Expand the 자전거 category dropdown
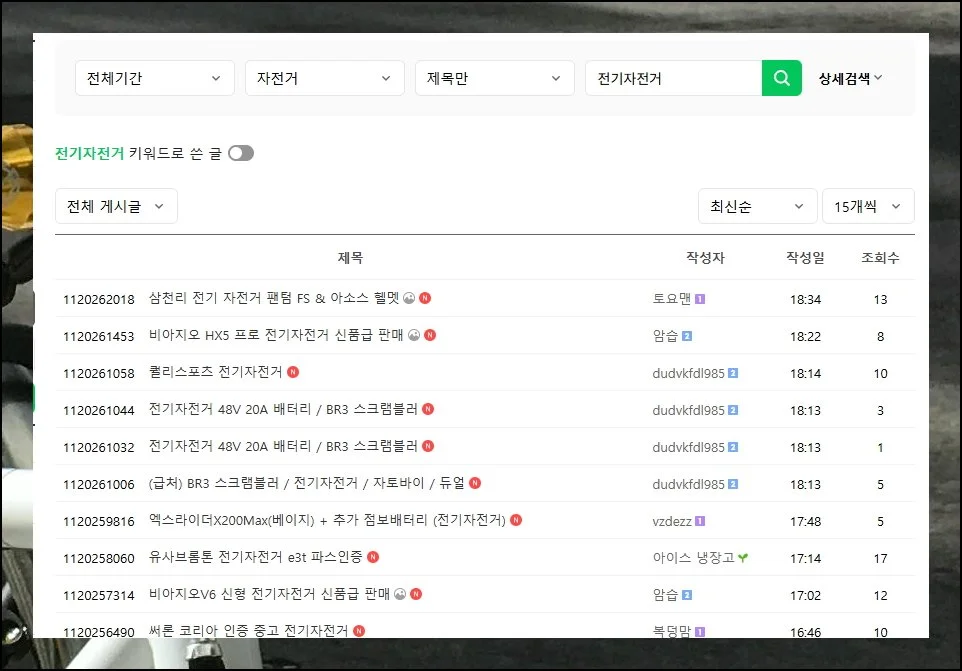Image resolution: width=962 pixels, height=671 pixels. 324,78
